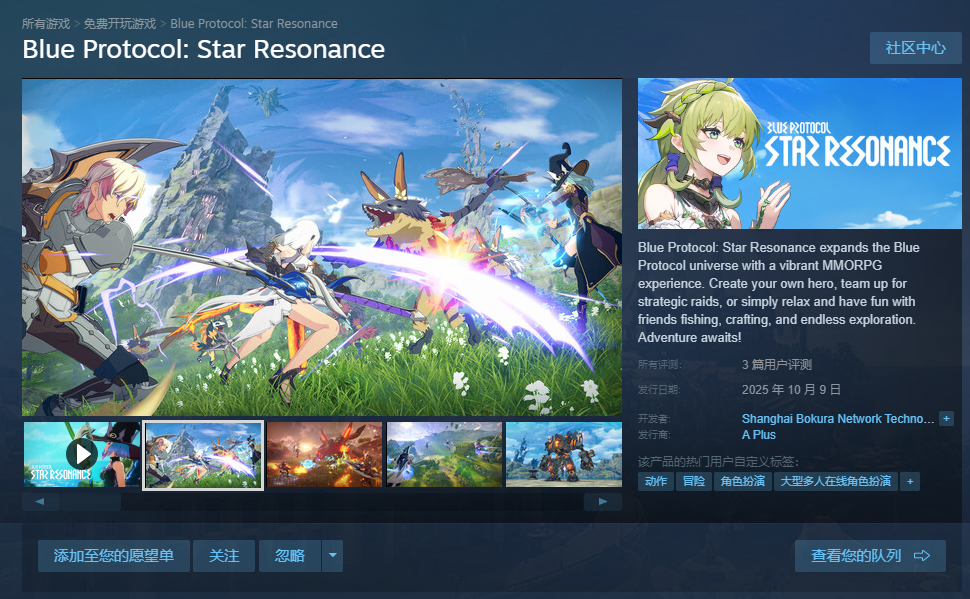This screenshot has width=970, height=599.
Task: Click the 关注 follow button
Action: tap(224, 556)
